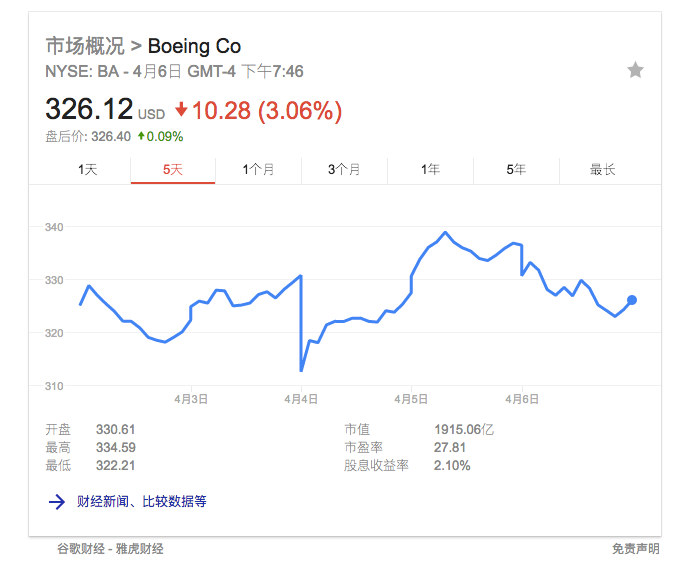Show the 1年 chart range
The width and height of the screenshot is (685, 573).
430,170
